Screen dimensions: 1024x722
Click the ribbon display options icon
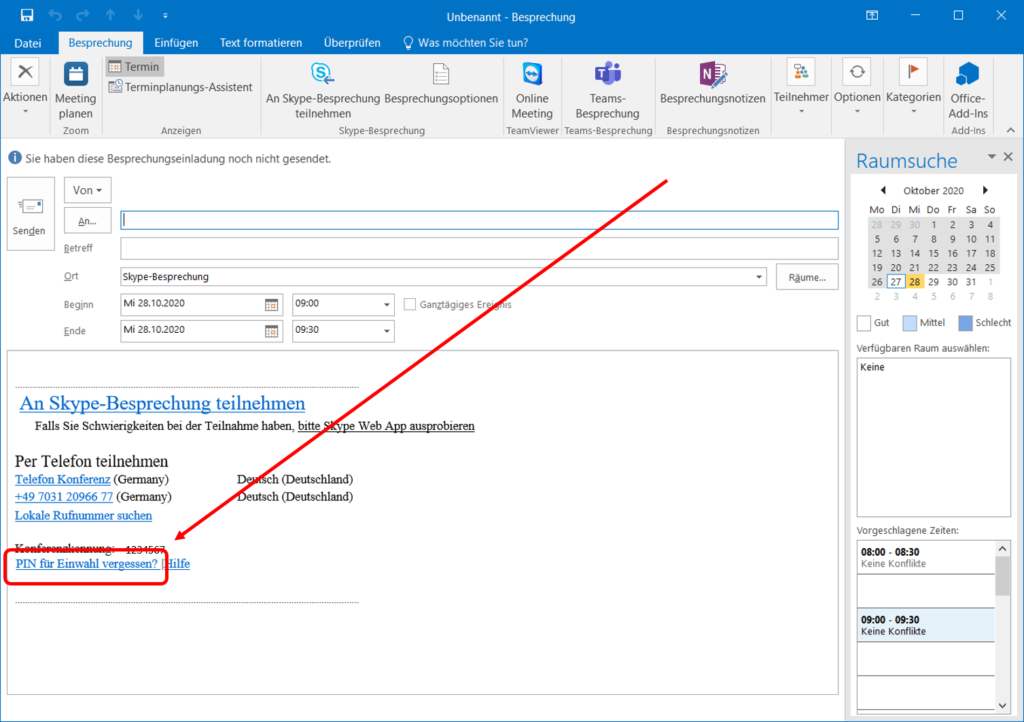point(872,16)
